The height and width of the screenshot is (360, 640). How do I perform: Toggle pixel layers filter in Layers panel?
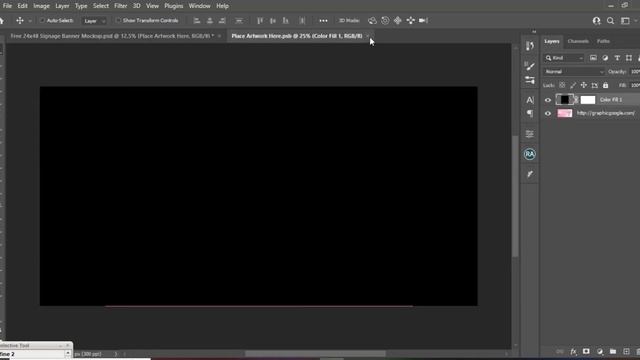593,58
